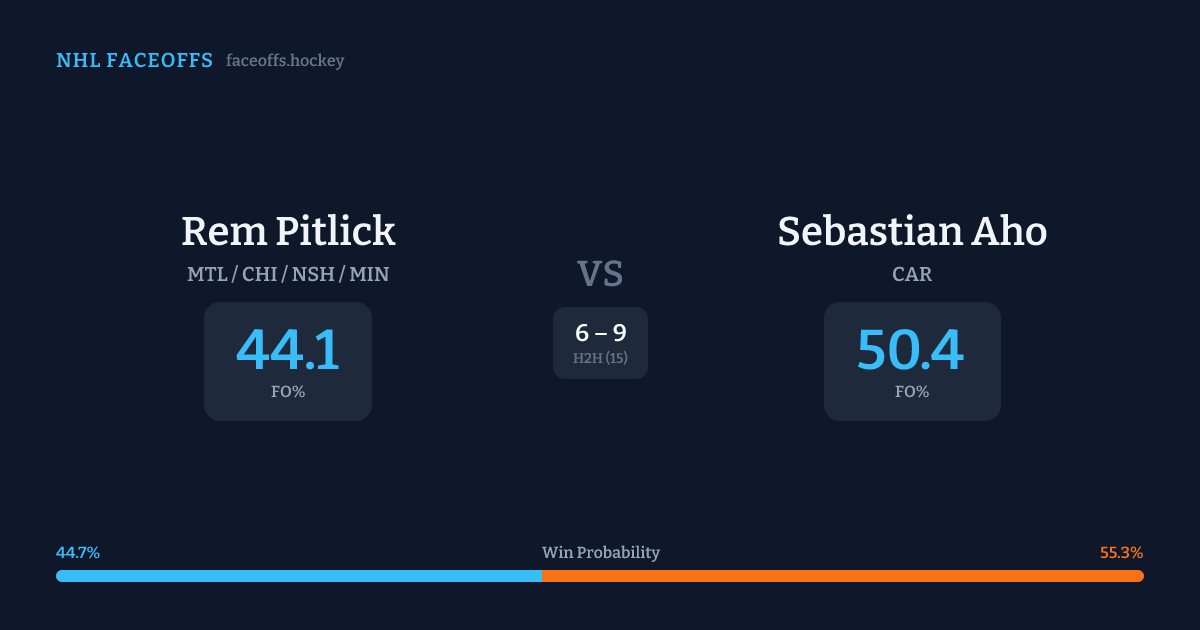Click Sebastian Aho's 50.4 FO% card
1200x630 pixels.
tap(912, 361)
